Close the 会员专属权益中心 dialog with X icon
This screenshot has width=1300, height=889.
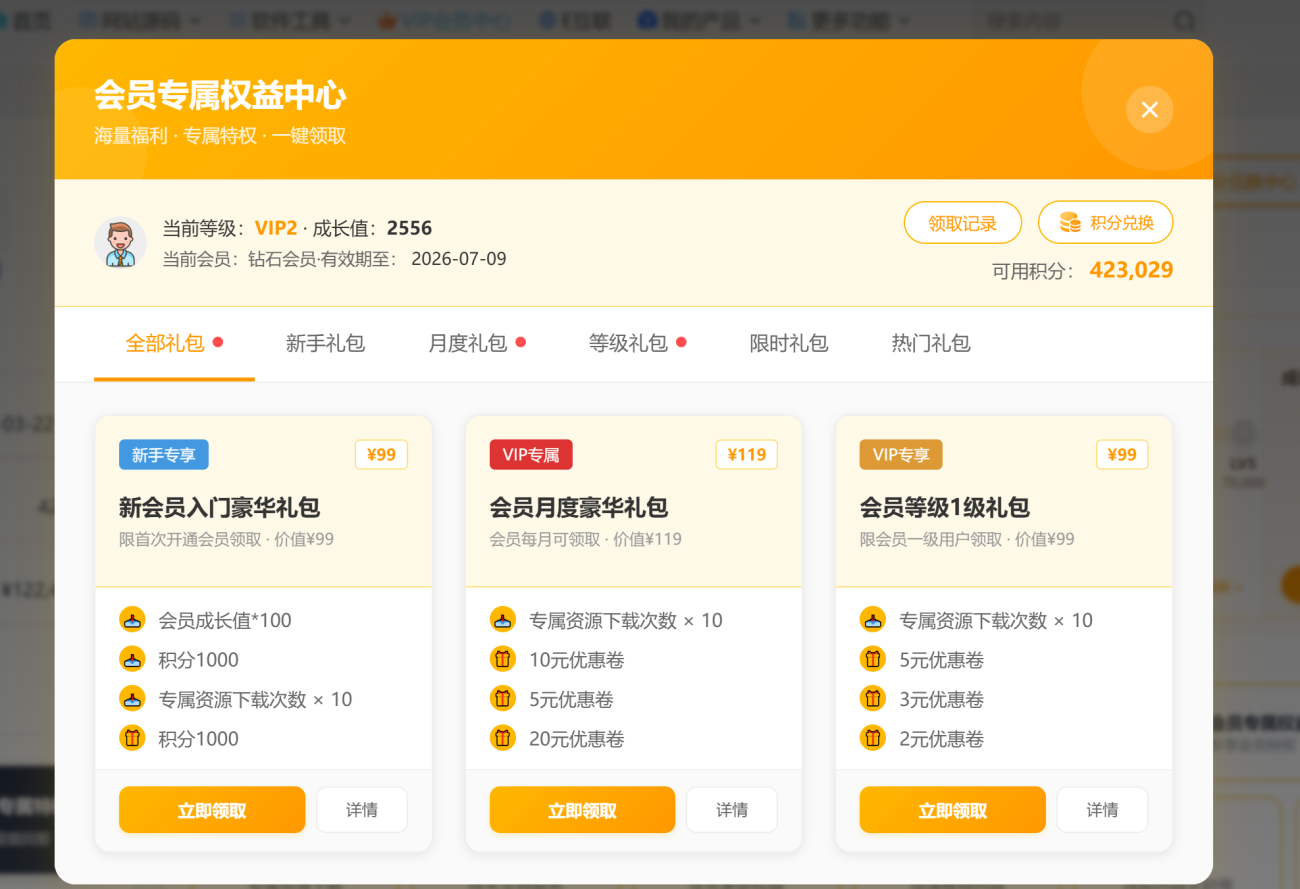pos(1149,110)
